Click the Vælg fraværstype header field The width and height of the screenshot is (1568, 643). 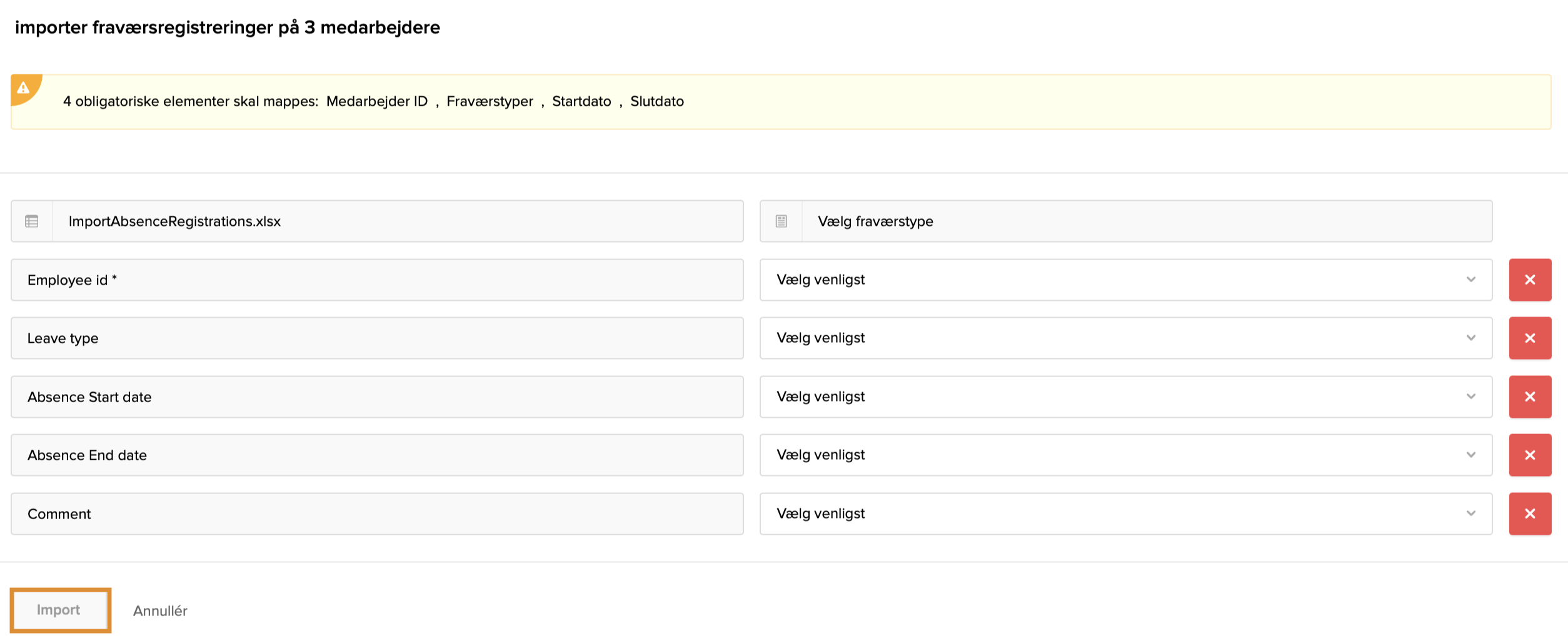pos(1145,221)
